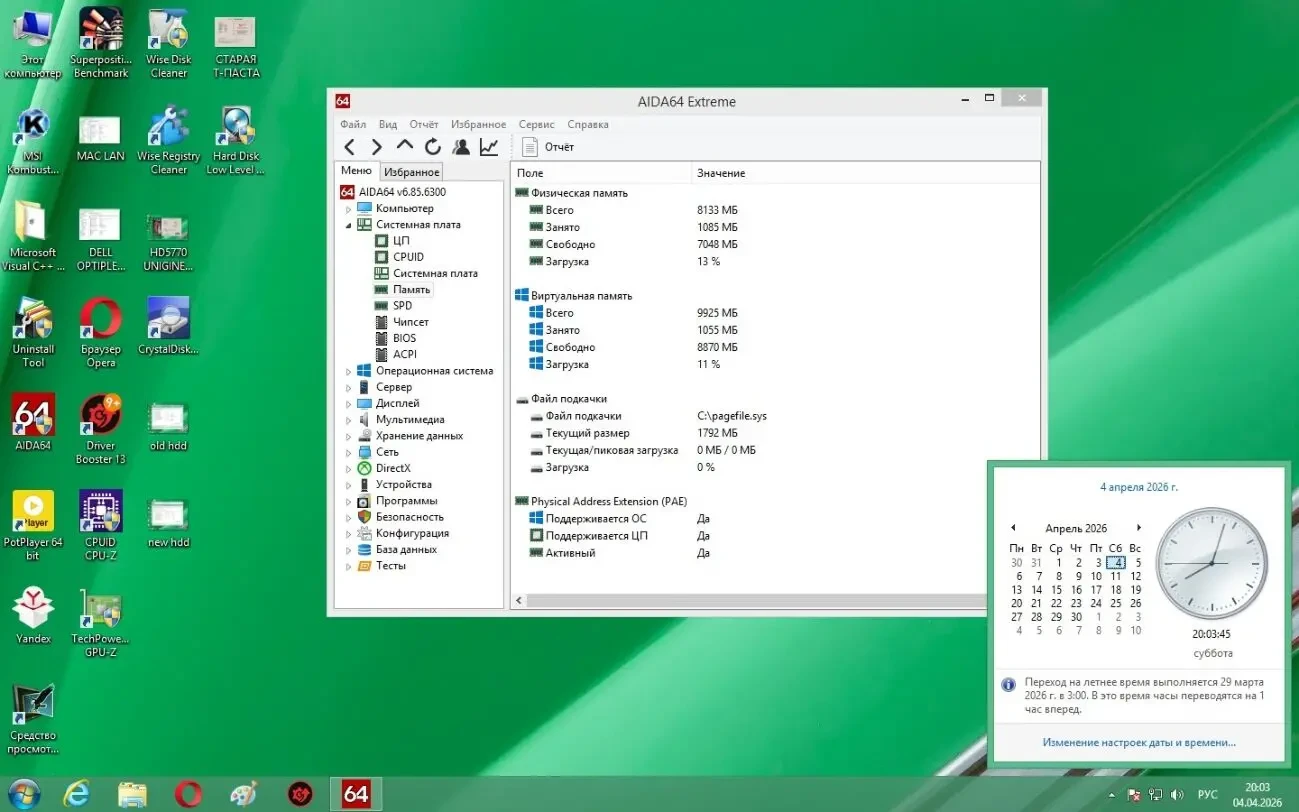Expand the Операционная система node

tap(349, 371)
